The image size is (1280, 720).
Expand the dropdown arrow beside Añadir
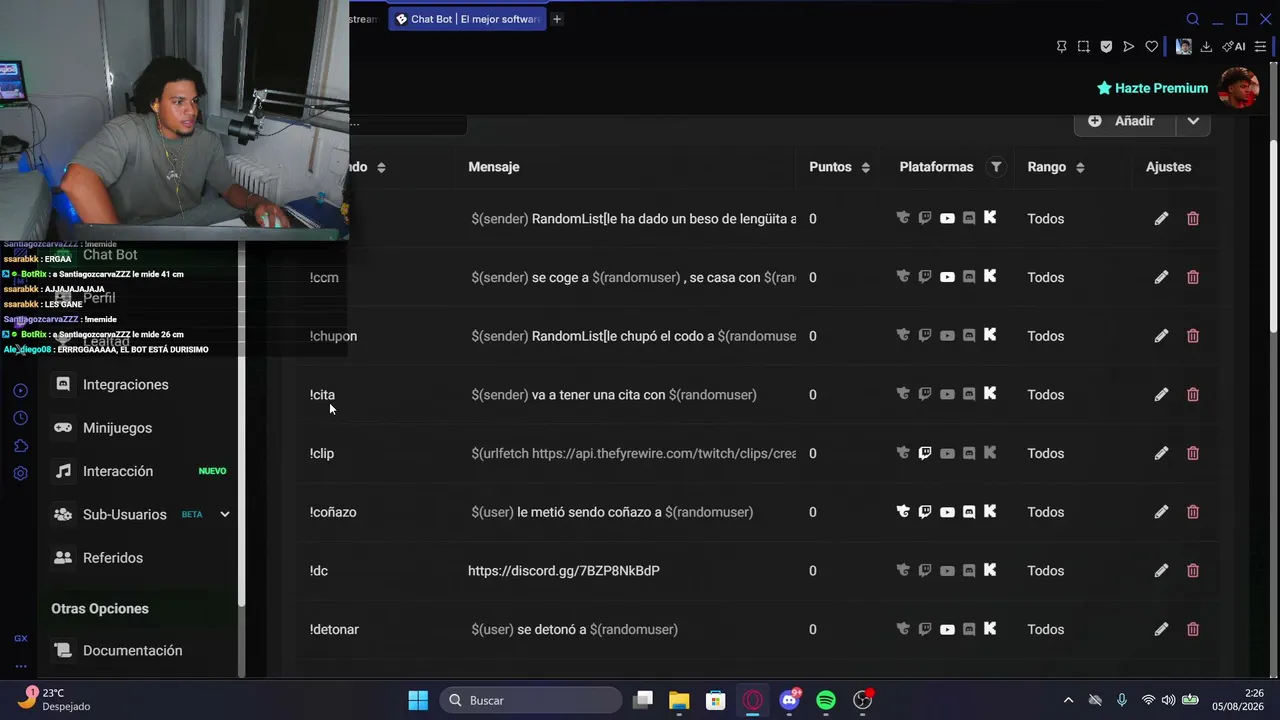[x=1193, y=121]
